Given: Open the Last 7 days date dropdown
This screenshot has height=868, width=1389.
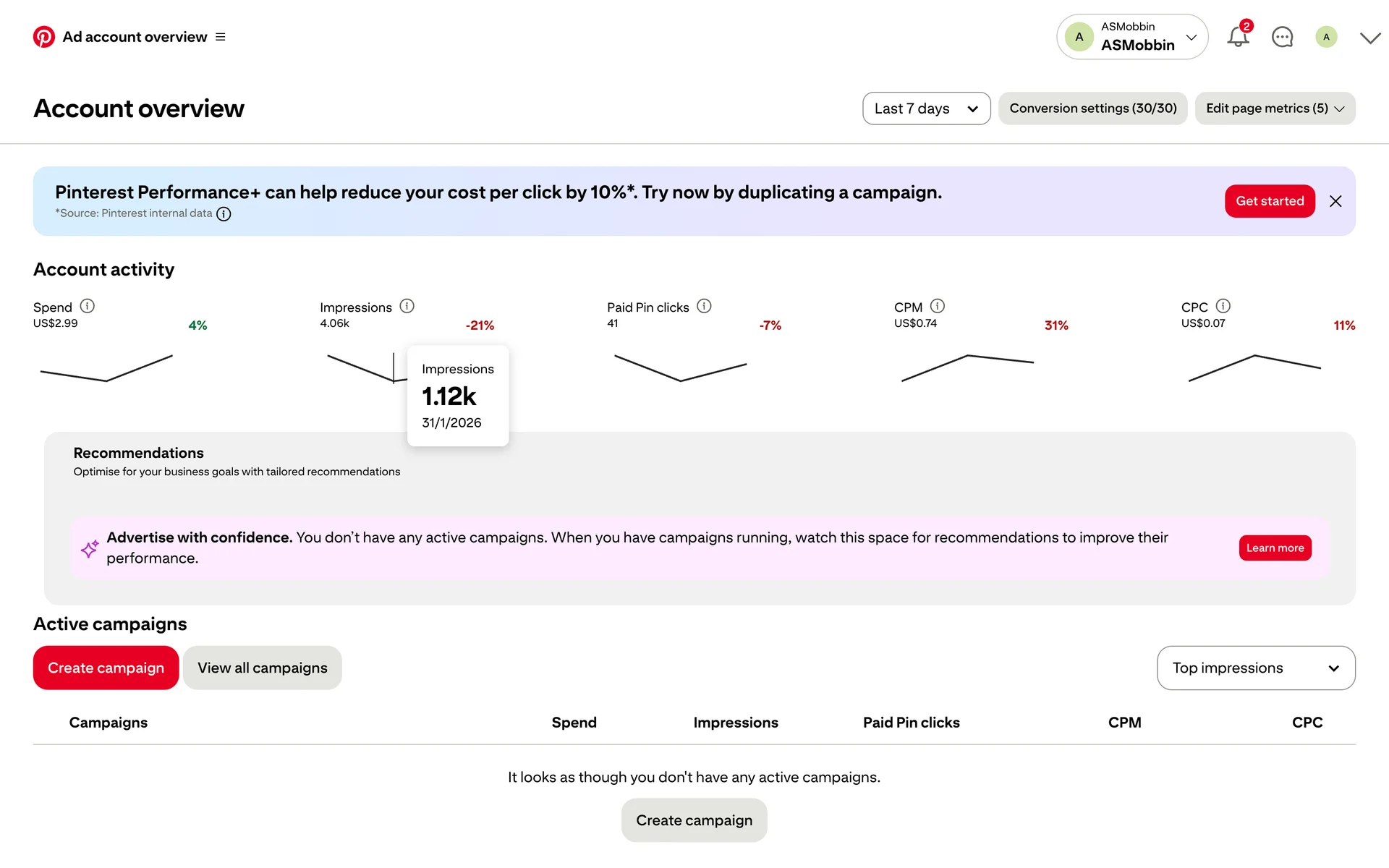Looking at the screenshot, I should [926, 109].
